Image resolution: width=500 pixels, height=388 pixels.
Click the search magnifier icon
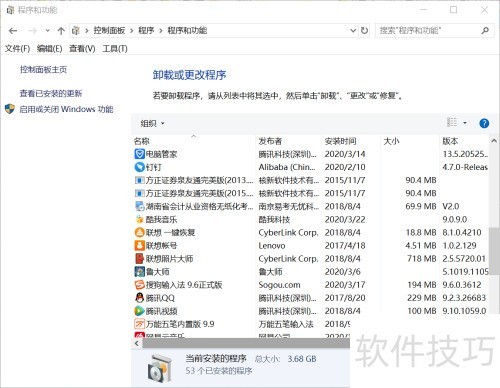[485, 31]
